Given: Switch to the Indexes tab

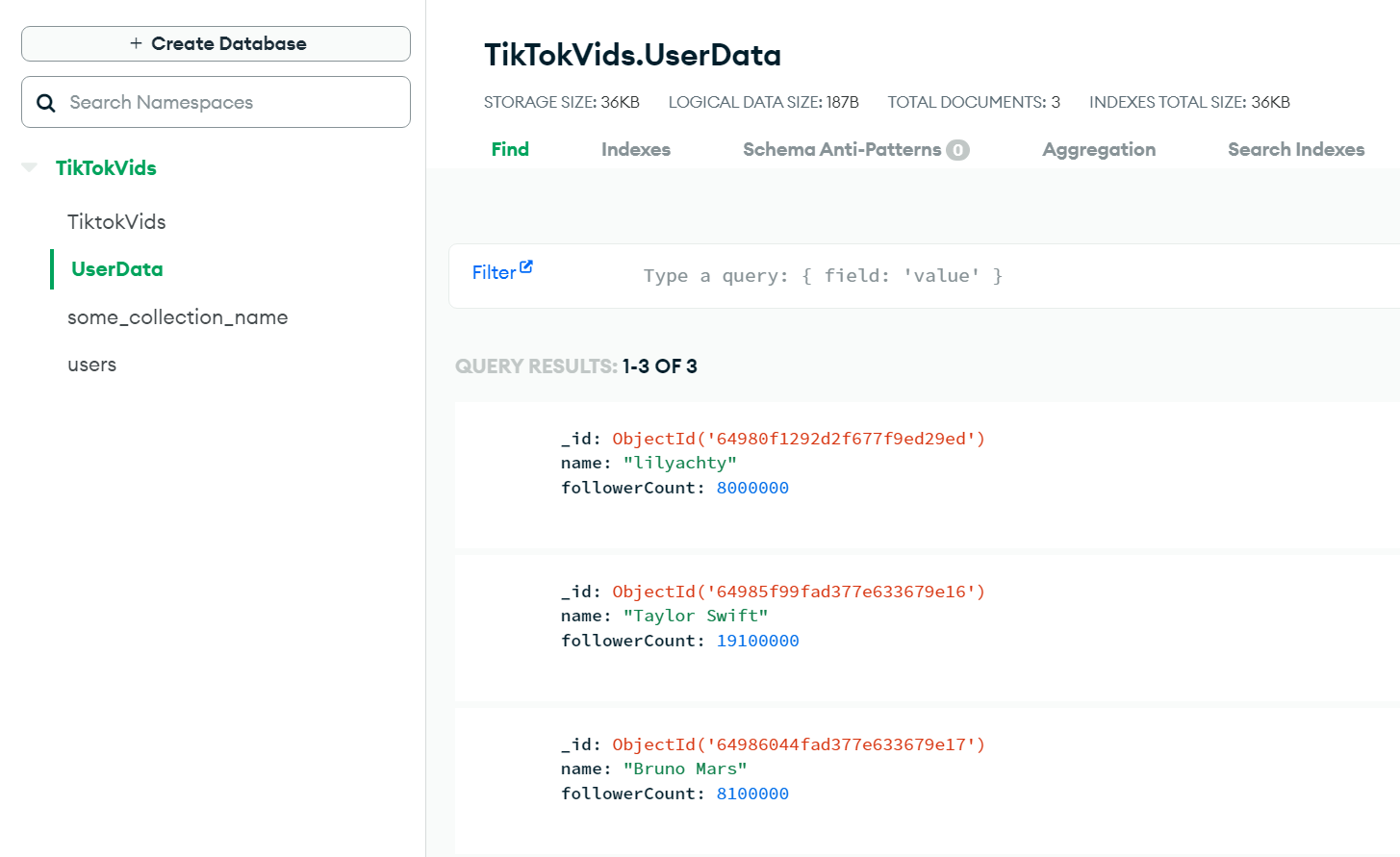Looking at the screenshot, I should coord(636,149).
